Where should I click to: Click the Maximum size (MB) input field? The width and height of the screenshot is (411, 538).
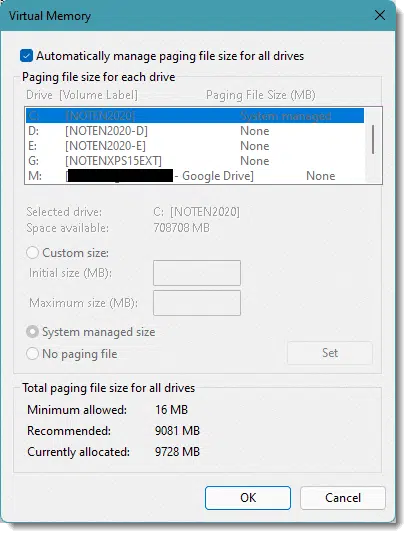pos(197,303)
